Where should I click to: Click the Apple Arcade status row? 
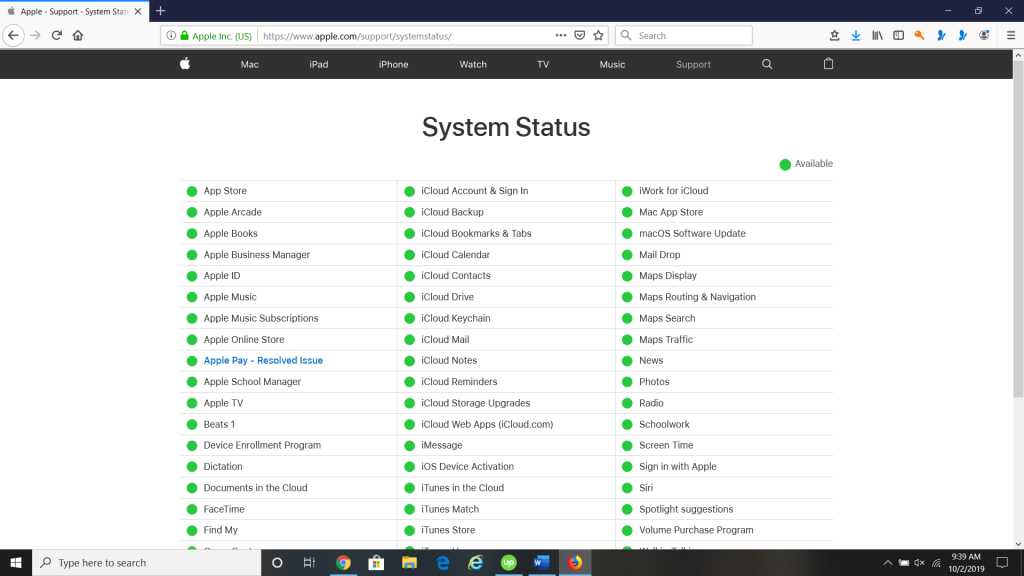(x=288, y=212)
